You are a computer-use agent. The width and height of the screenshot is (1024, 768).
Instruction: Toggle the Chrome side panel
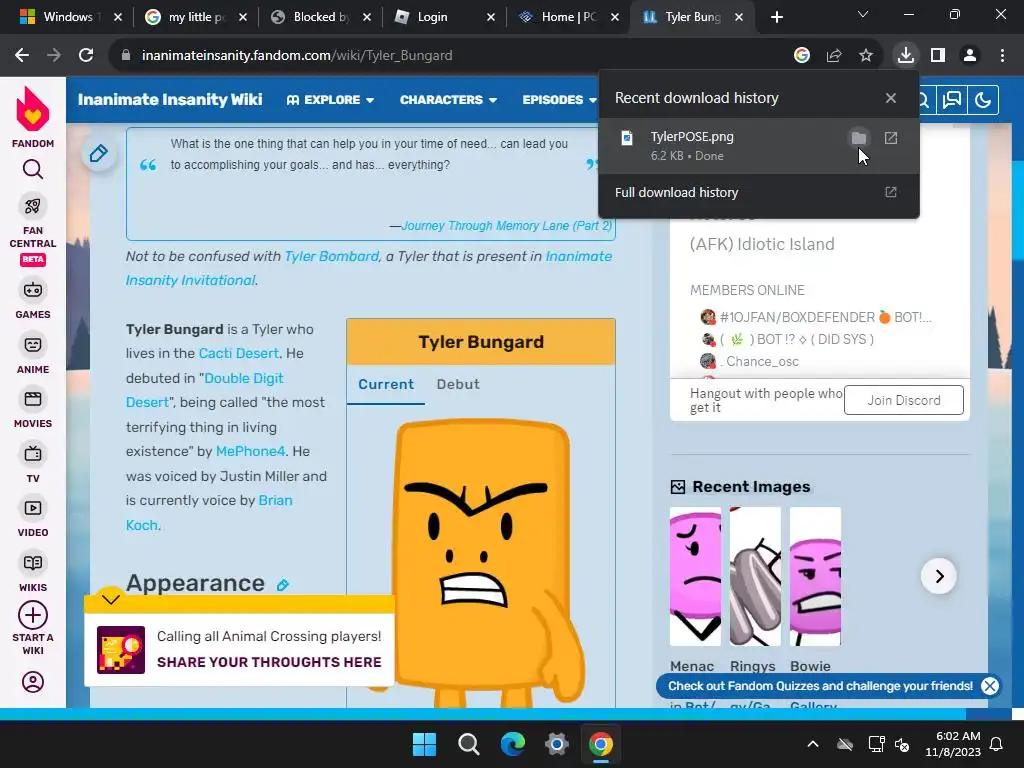[938, 56]
